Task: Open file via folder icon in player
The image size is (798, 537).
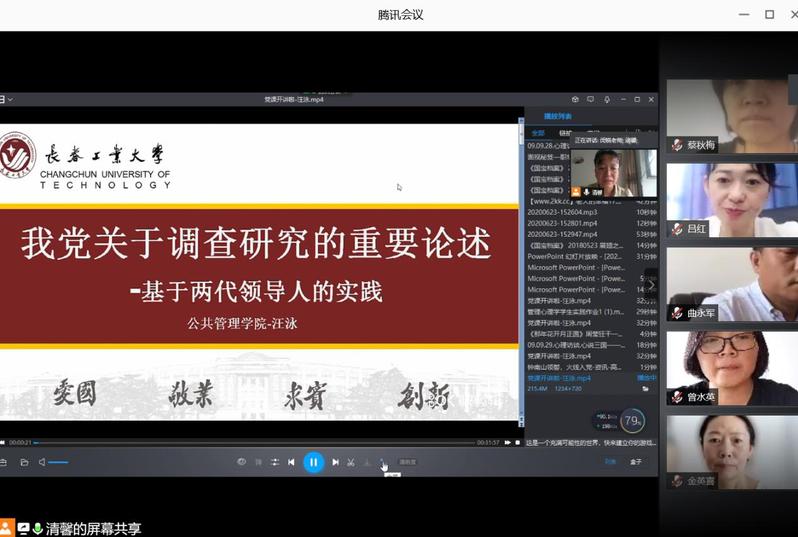Action: coord(24,462)
